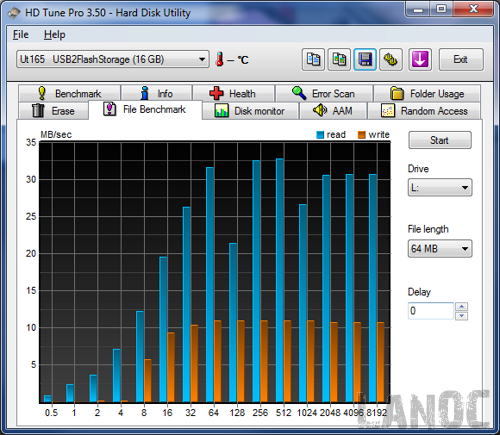500x435 pixels.
Task: Click the 512 x-axis label
Action: coord(283,413)
